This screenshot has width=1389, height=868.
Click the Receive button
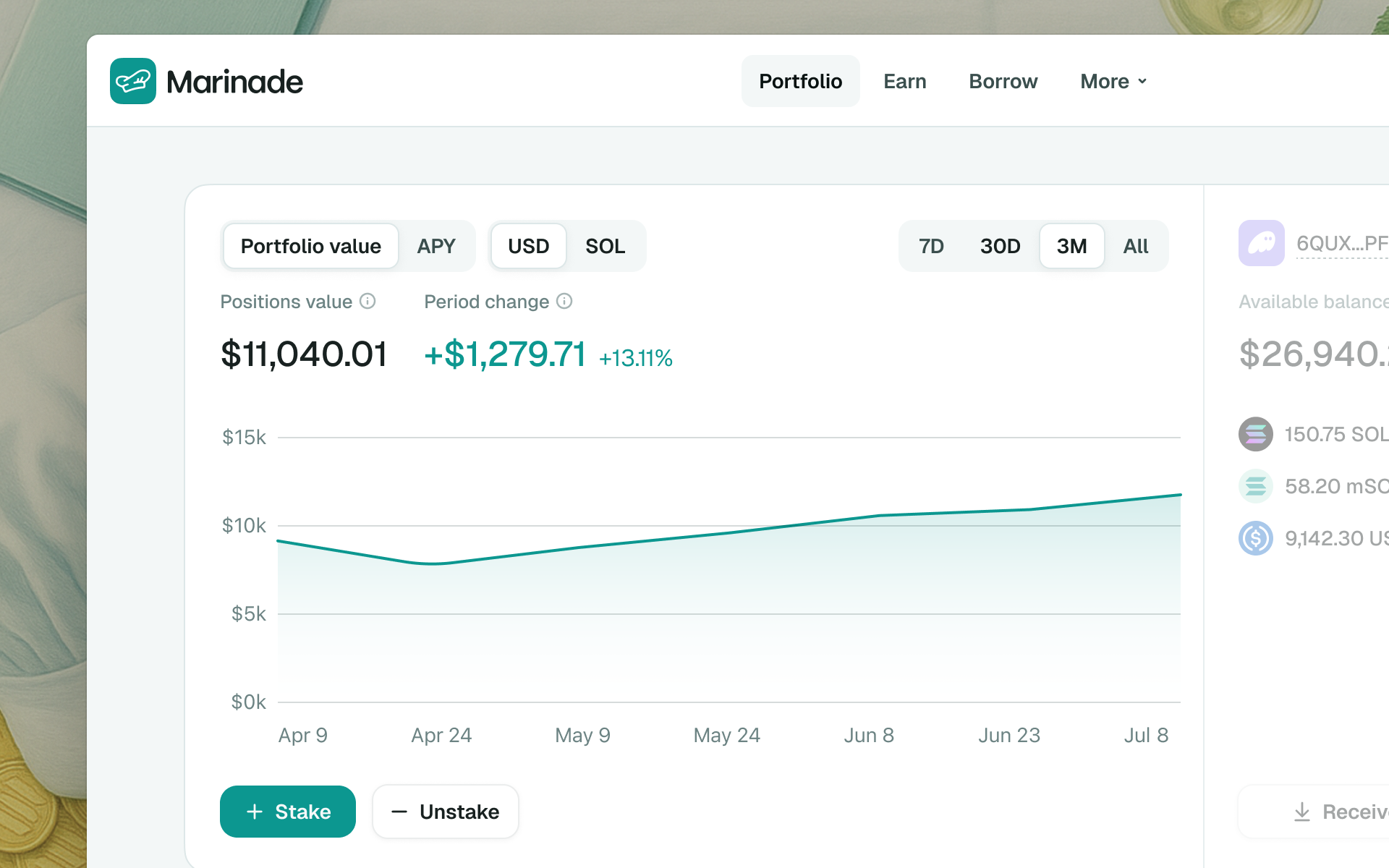(1313, 812)
